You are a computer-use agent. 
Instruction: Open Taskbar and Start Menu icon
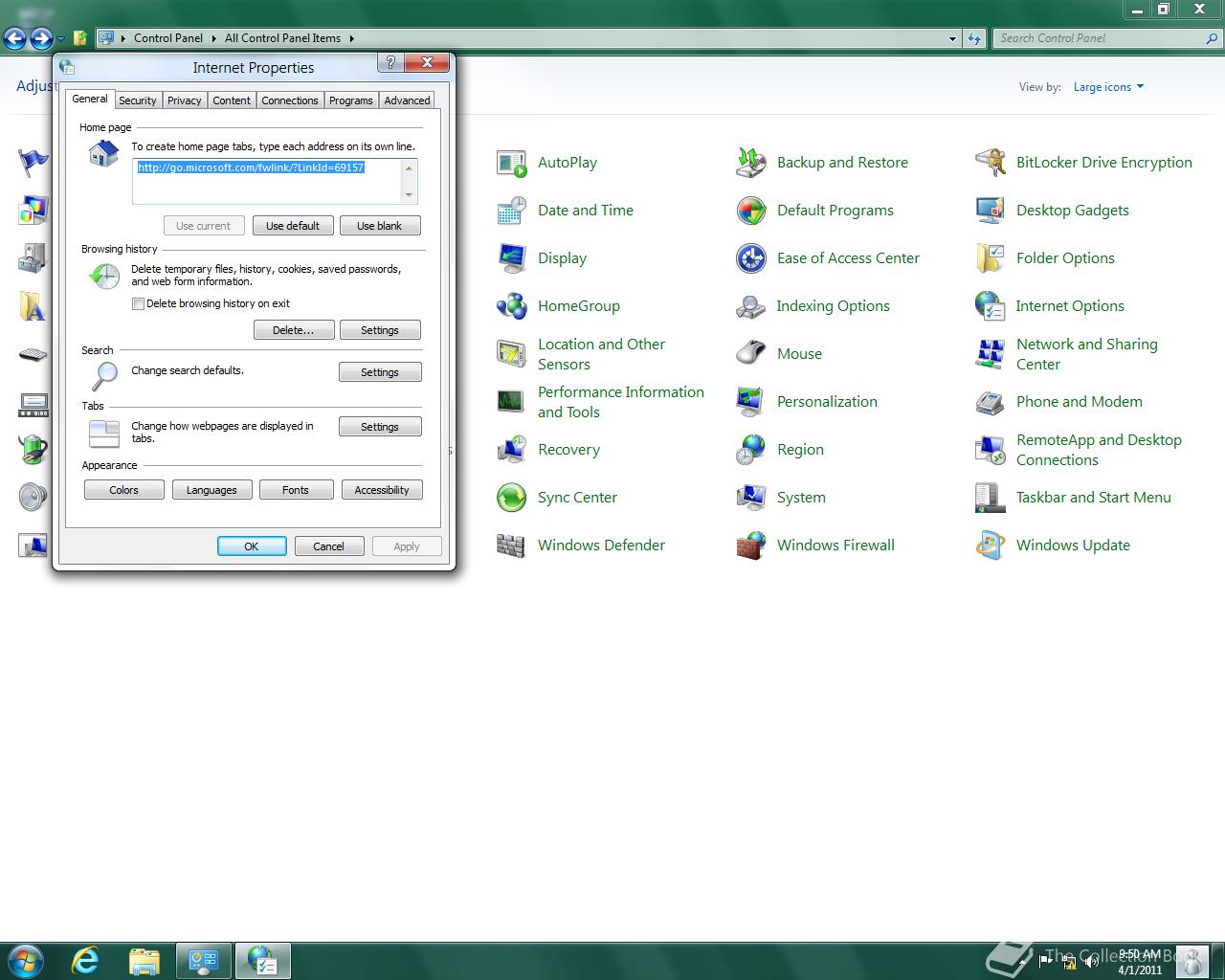click(x=991, y=499)
